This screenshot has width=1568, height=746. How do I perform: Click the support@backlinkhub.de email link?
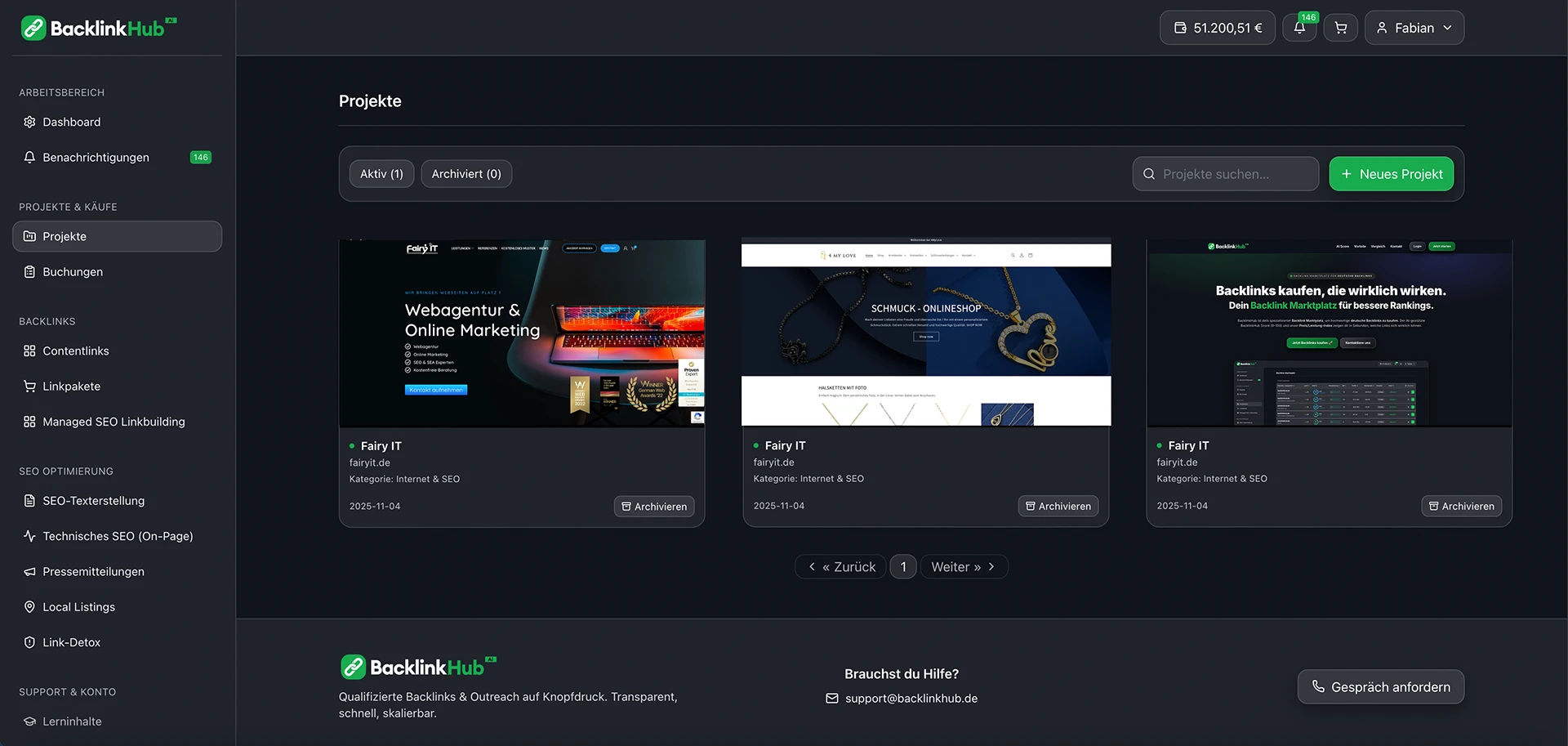(911, 699)
